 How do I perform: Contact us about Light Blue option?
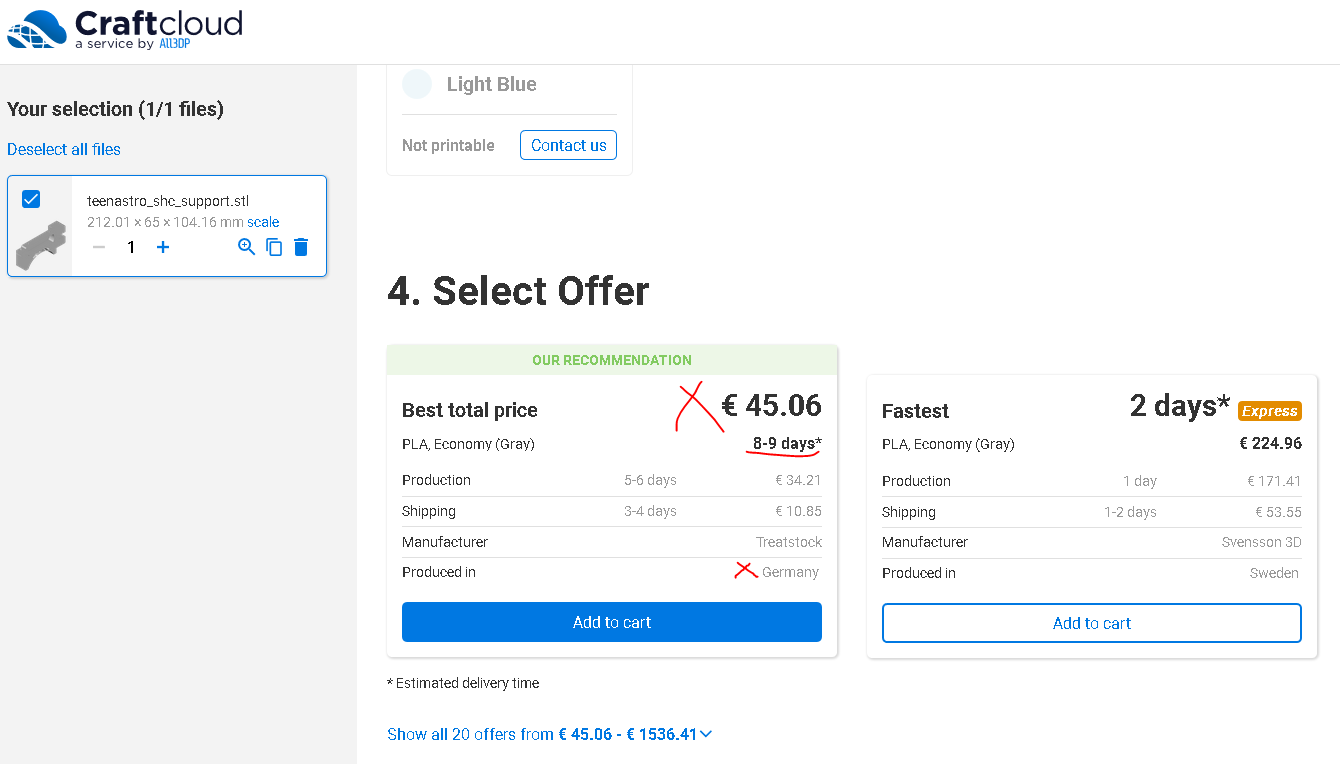pyautogui.click(x=568, y=145)
